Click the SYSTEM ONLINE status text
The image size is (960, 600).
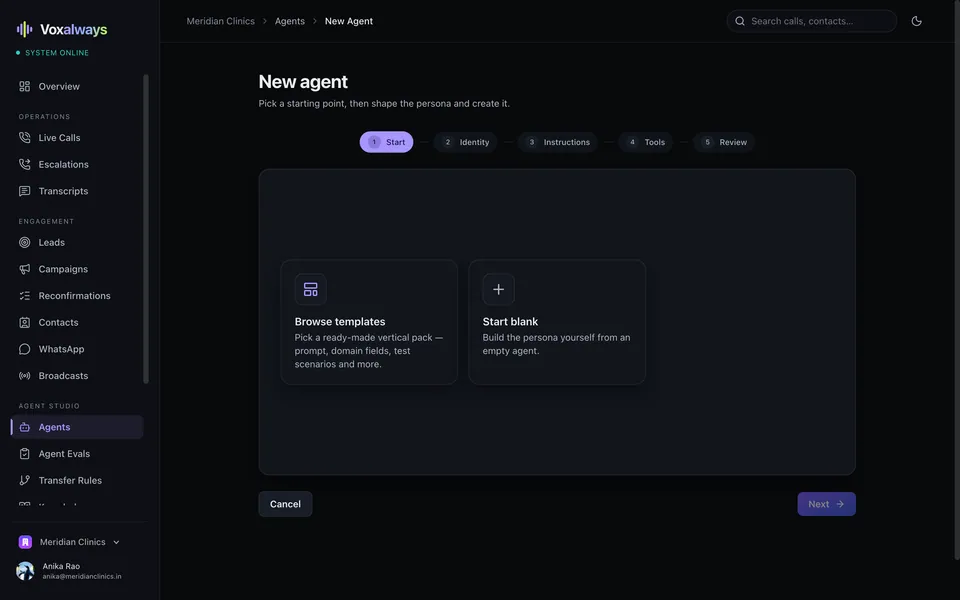point(57,53)
